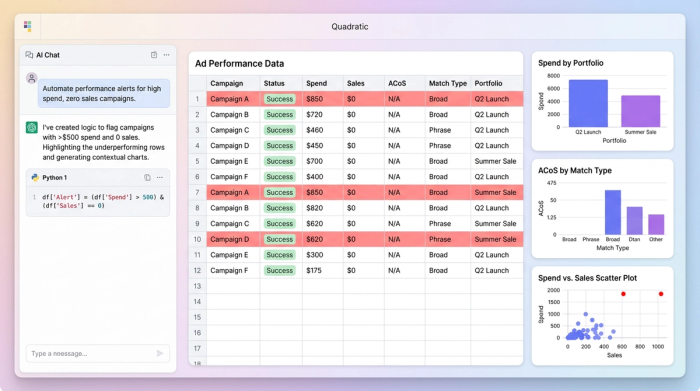Screen dimensions: 700x391
Task: Click Campaign D cell in row 10
Action: 233,239
